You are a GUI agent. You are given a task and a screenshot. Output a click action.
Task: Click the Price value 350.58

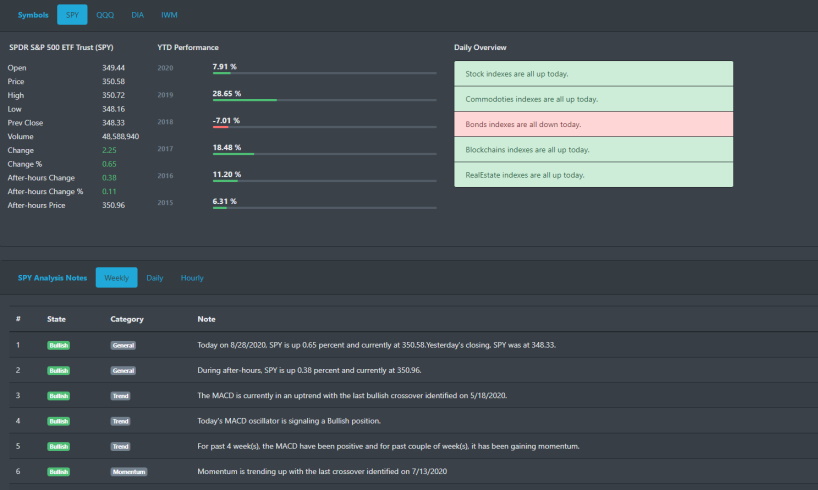[x=113, y=81]
